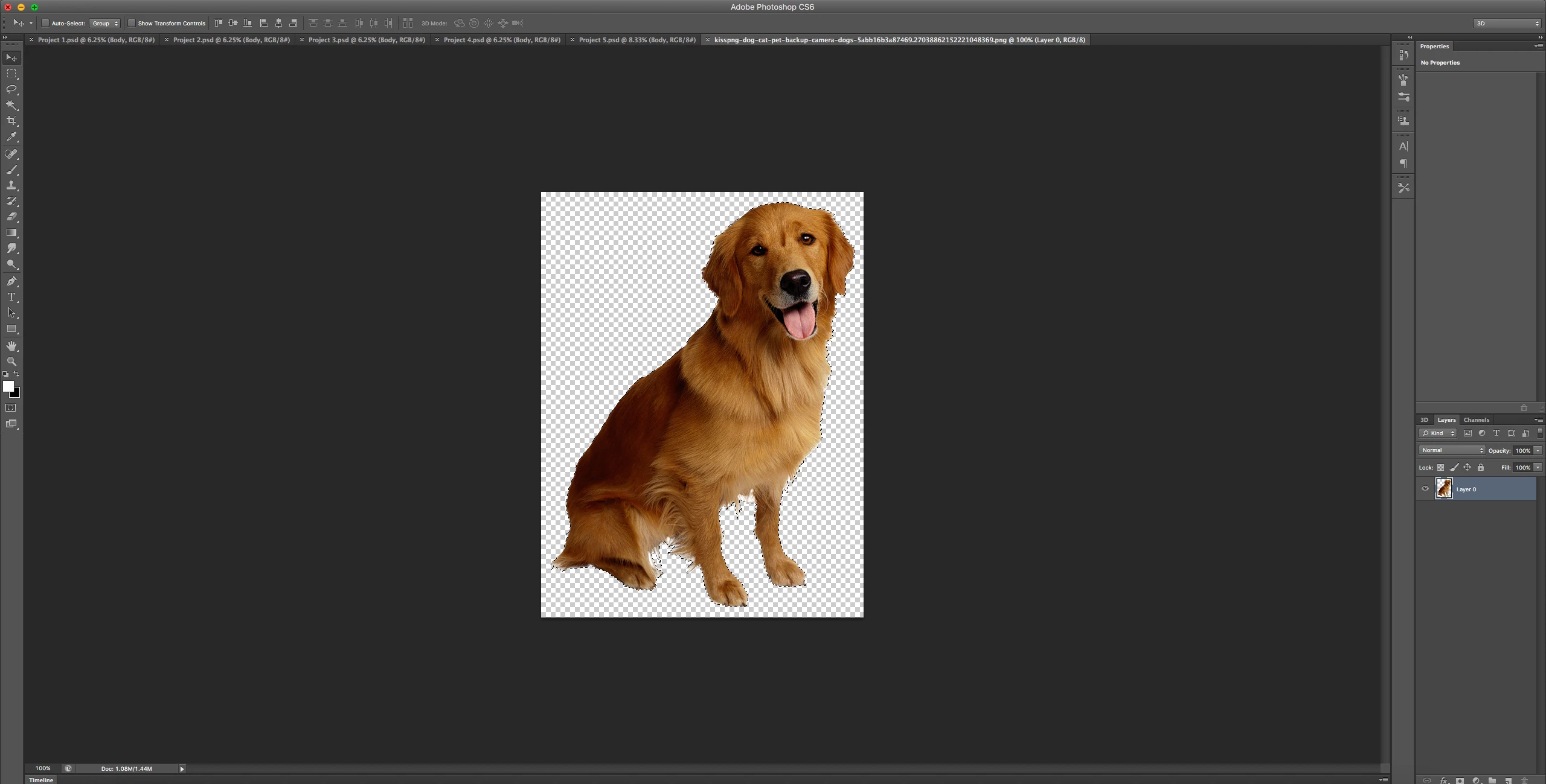Viewport: 1546px width, 784px height.
Task: Select the Zoom tool
Action: 11,362
